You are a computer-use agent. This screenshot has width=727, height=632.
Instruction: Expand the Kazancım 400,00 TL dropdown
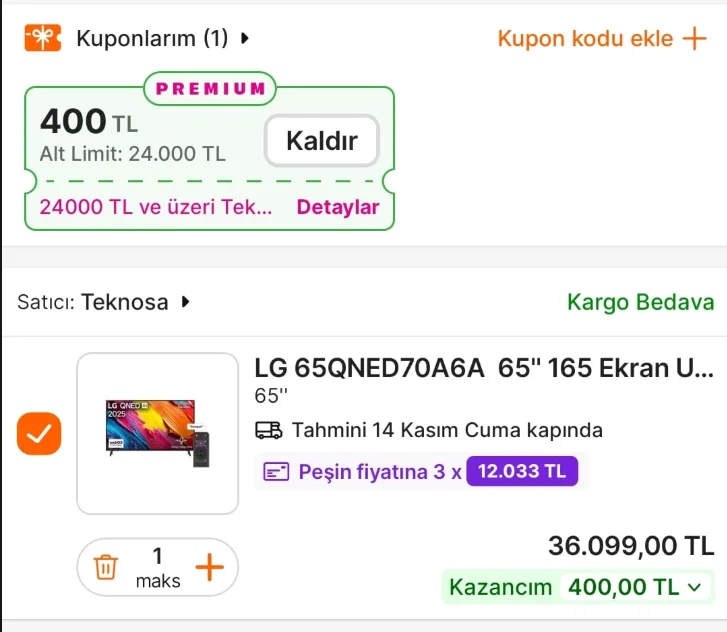tap(696, 587)
